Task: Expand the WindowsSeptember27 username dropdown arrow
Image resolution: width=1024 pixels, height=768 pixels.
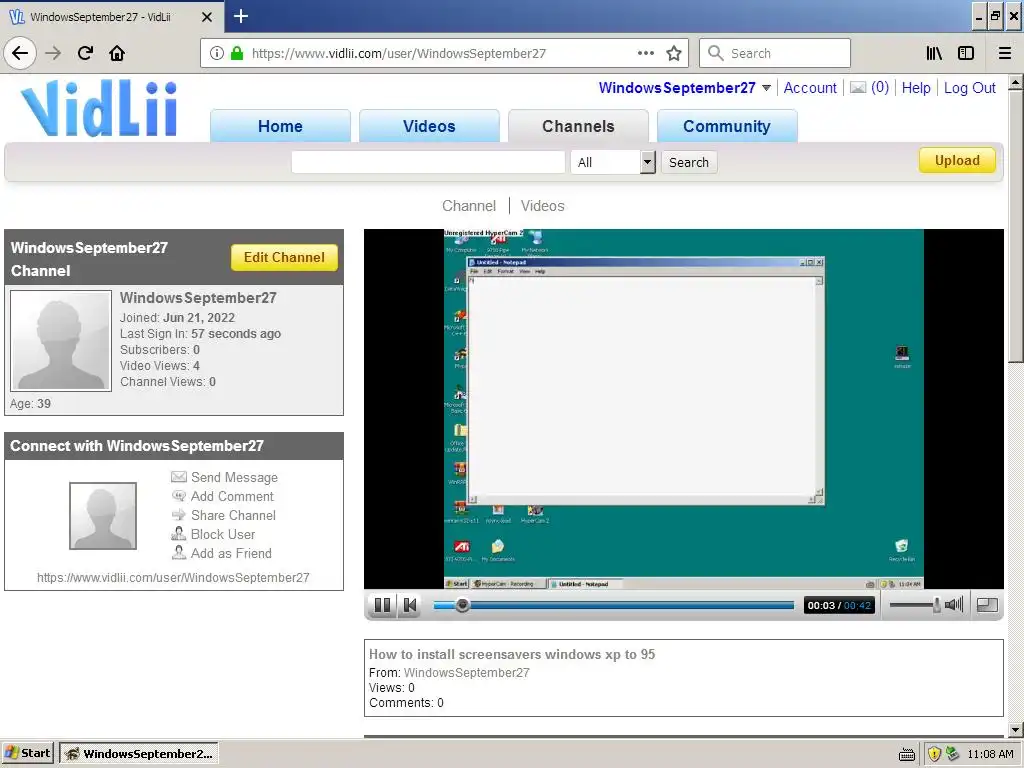Action: pos(767,88)
